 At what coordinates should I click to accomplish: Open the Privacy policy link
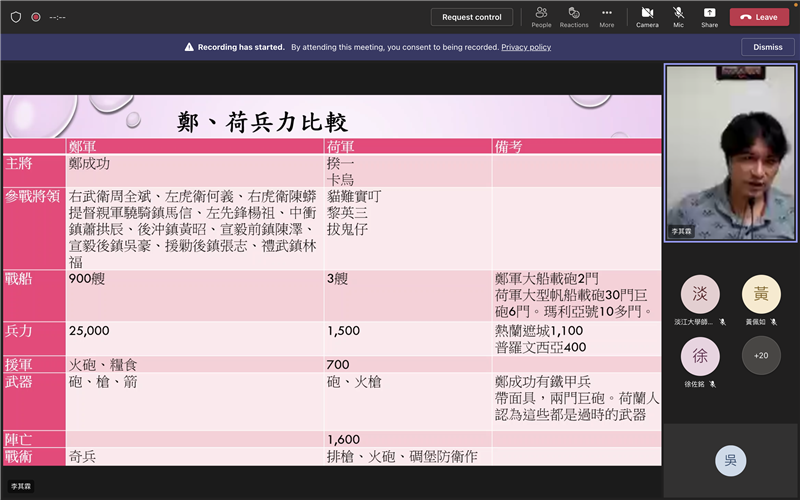tap(526, 47)
